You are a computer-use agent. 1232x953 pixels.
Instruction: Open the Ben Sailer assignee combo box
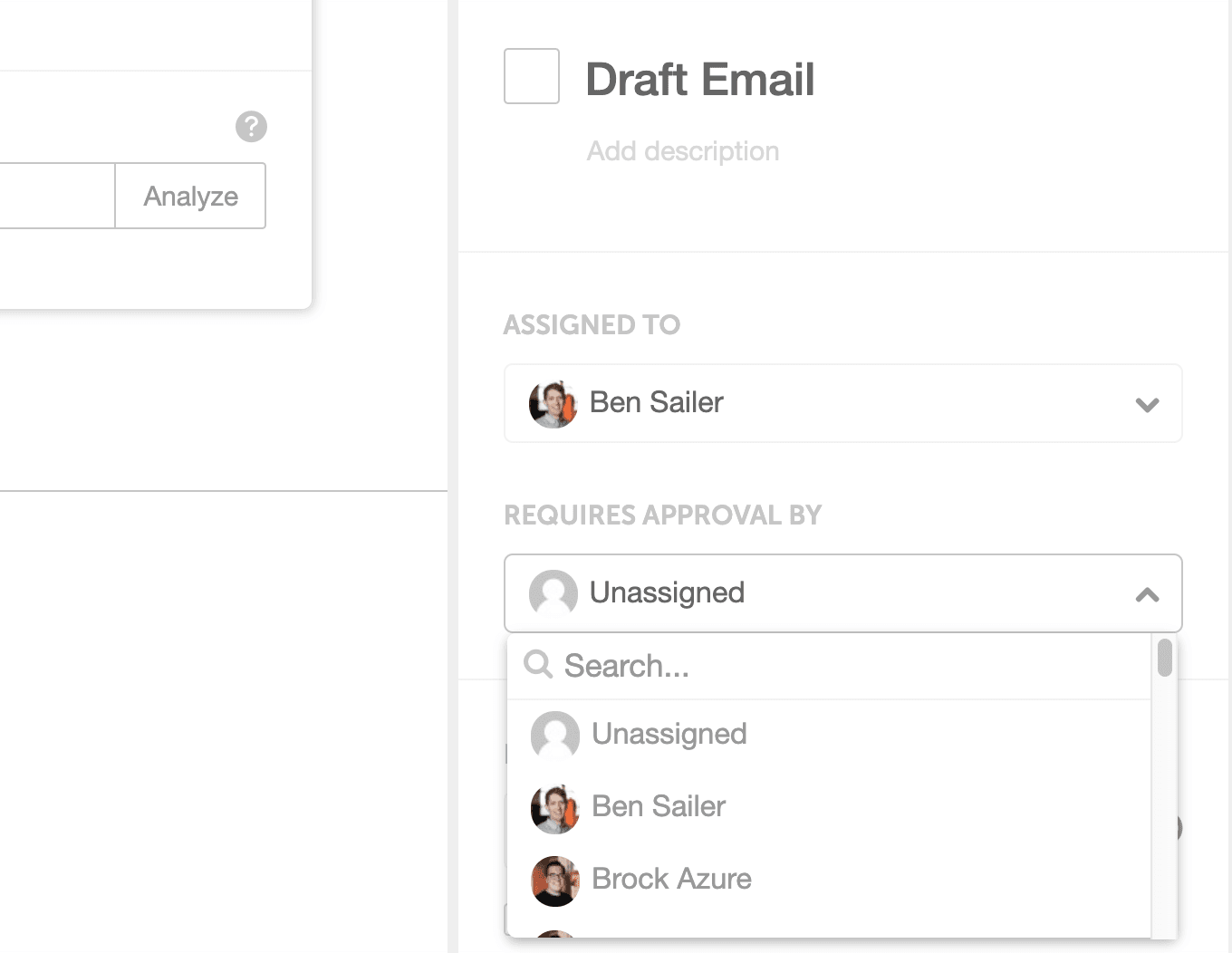point(842,403)
